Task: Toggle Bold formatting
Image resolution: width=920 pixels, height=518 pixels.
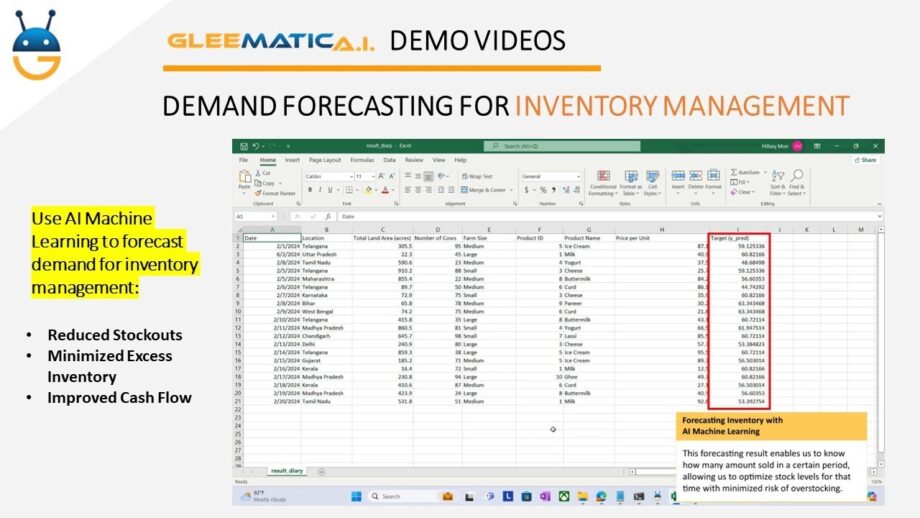Action: (x=310, y=190)
